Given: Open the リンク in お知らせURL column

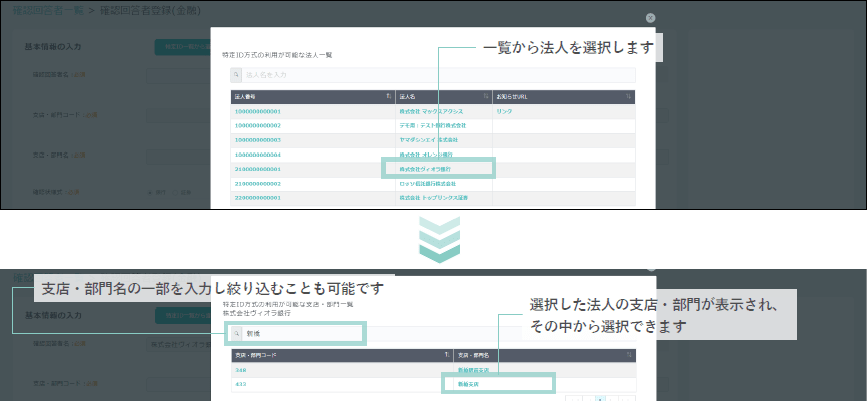Looking at the screenshot, I should tap(504, 111).
